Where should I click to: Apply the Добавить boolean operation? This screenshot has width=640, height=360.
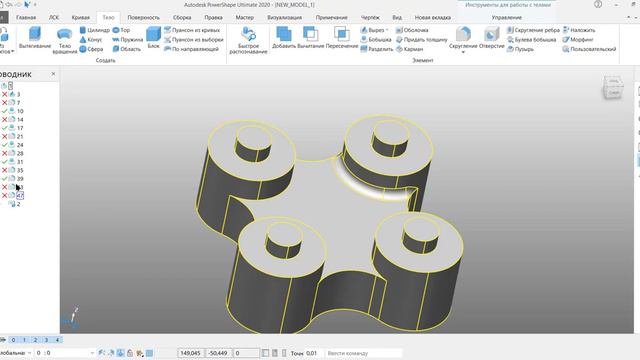(284, 38)
